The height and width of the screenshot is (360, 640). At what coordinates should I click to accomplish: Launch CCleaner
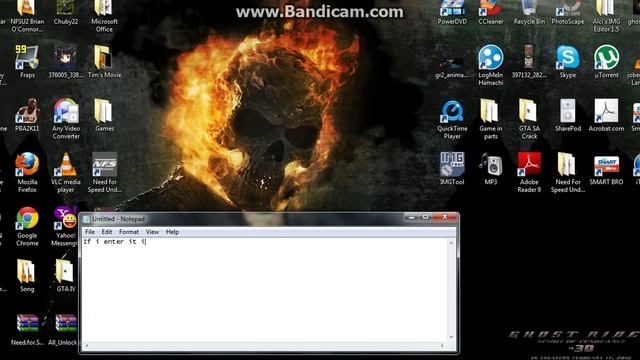point(491,12)
